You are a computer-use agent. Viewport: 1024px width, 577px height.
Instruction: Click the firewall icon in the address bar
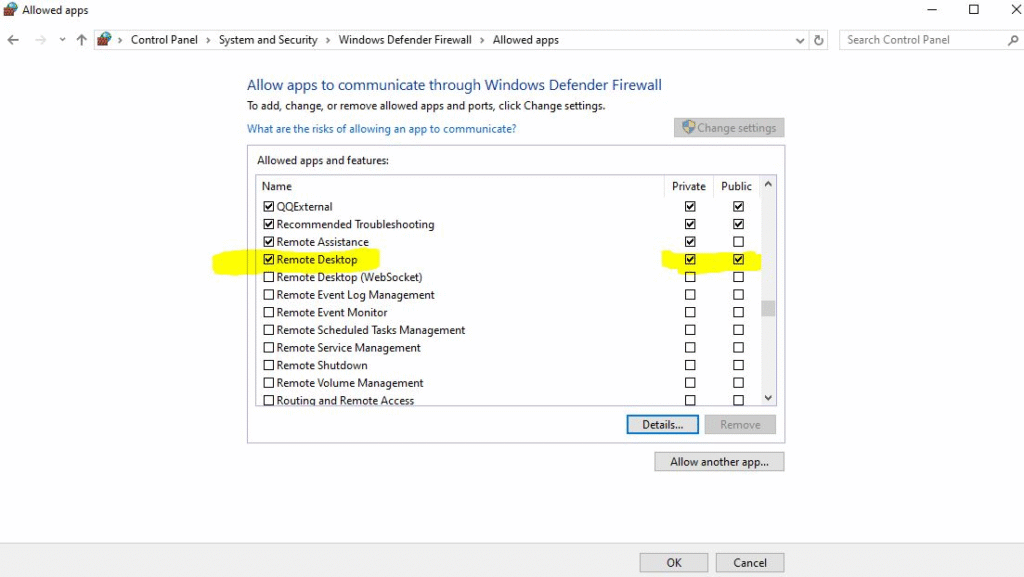[x=104, y=38]
